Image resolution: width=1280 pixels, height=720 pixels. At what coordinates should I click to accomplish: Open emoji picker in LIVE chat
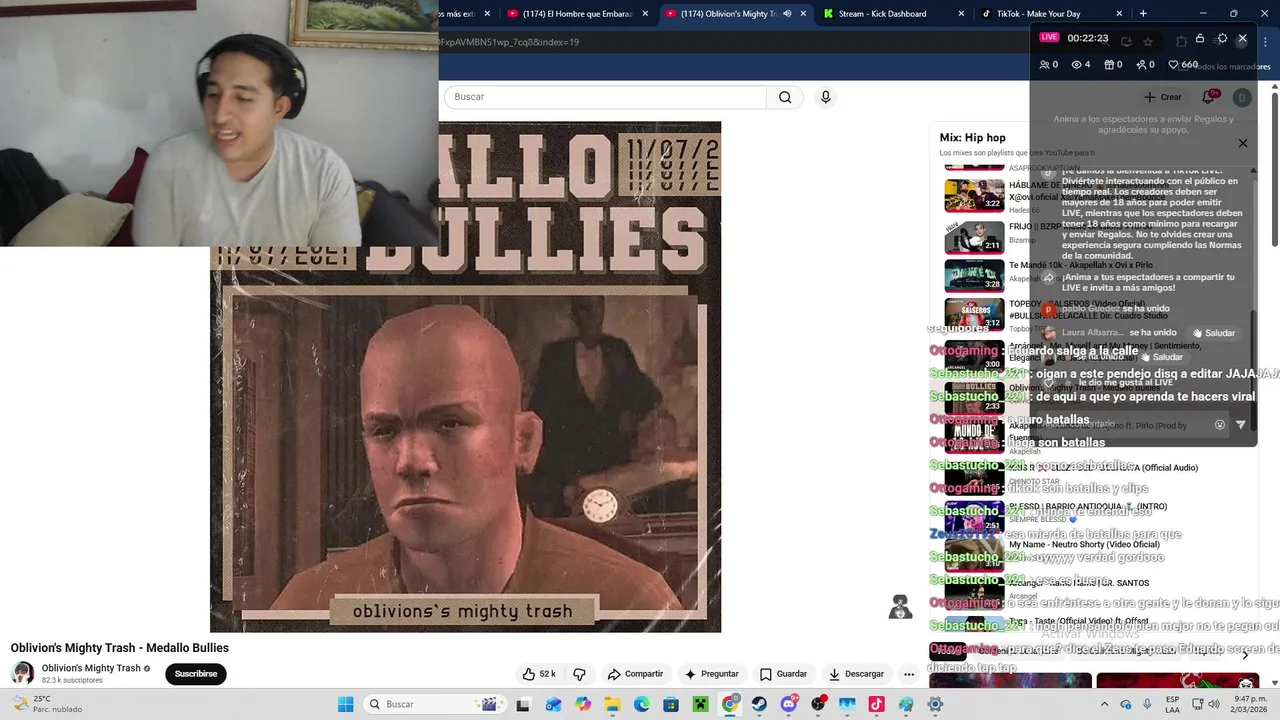tap(1219, 425)
